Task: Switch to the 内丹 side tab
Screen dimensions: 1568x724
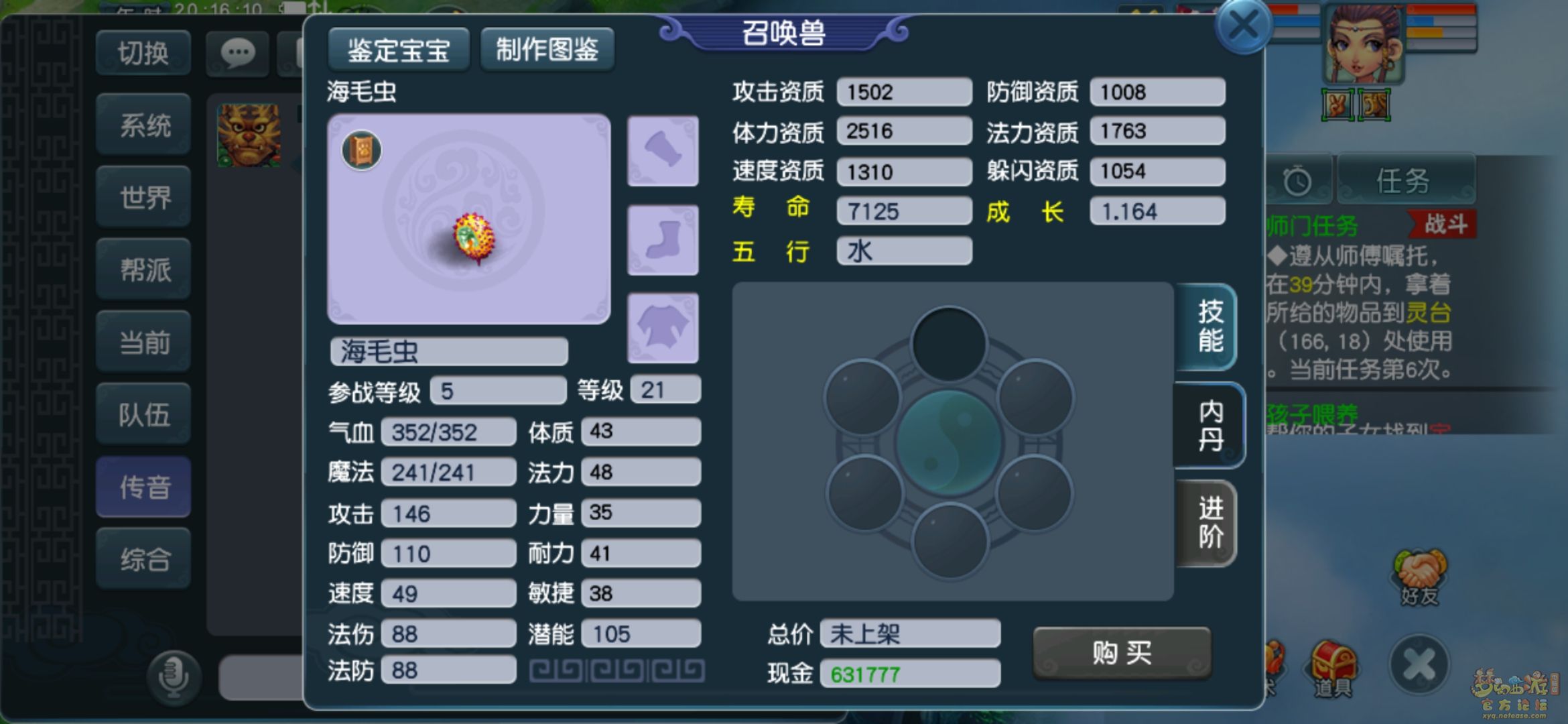Action: coord(1210,426)
